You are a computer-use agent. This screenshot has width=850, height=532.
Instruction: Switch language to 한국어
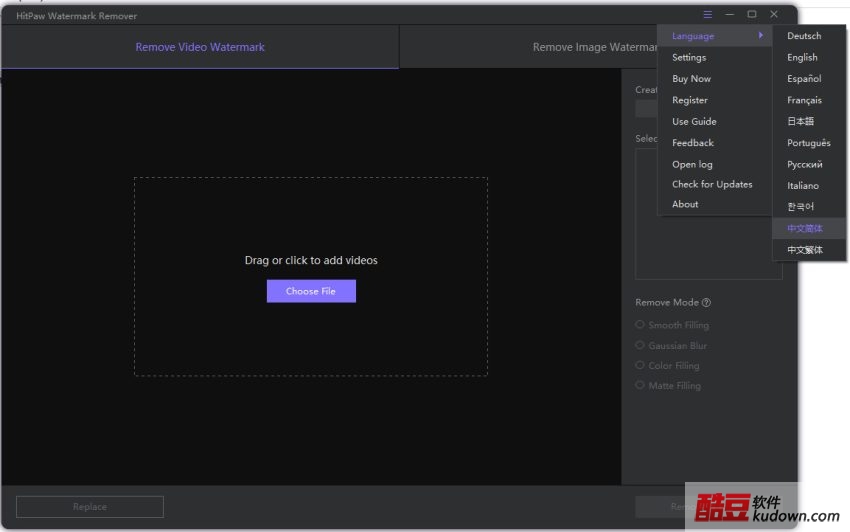click(x=809, y=207)
